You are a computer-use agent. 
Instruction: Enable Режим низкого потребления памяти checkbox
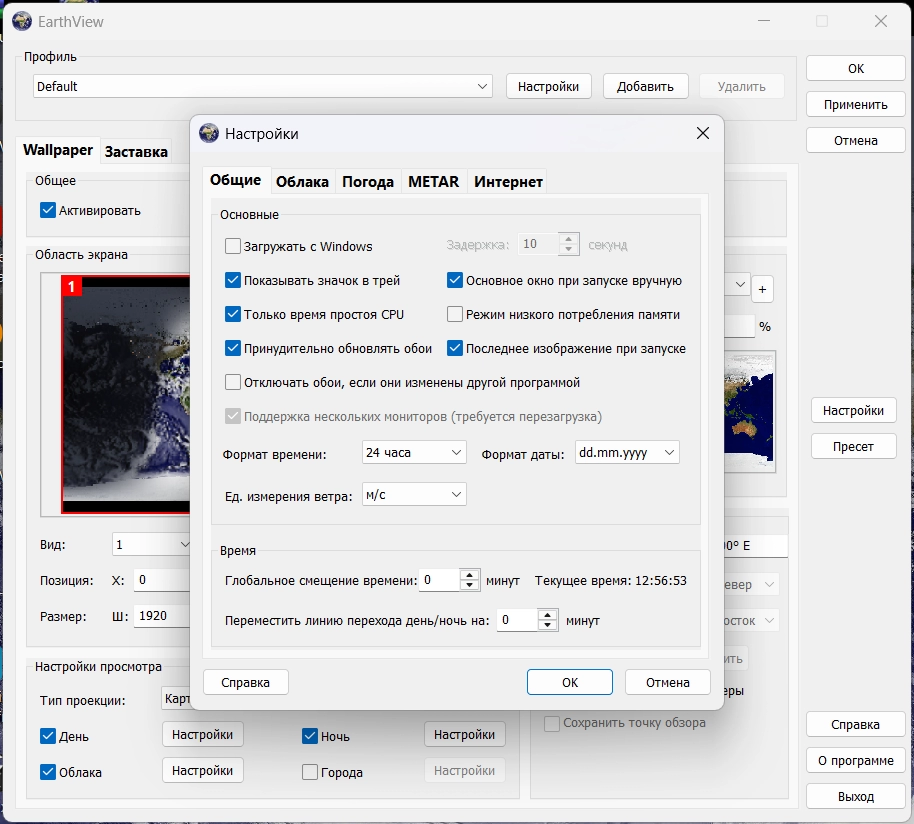click(455, 314)
